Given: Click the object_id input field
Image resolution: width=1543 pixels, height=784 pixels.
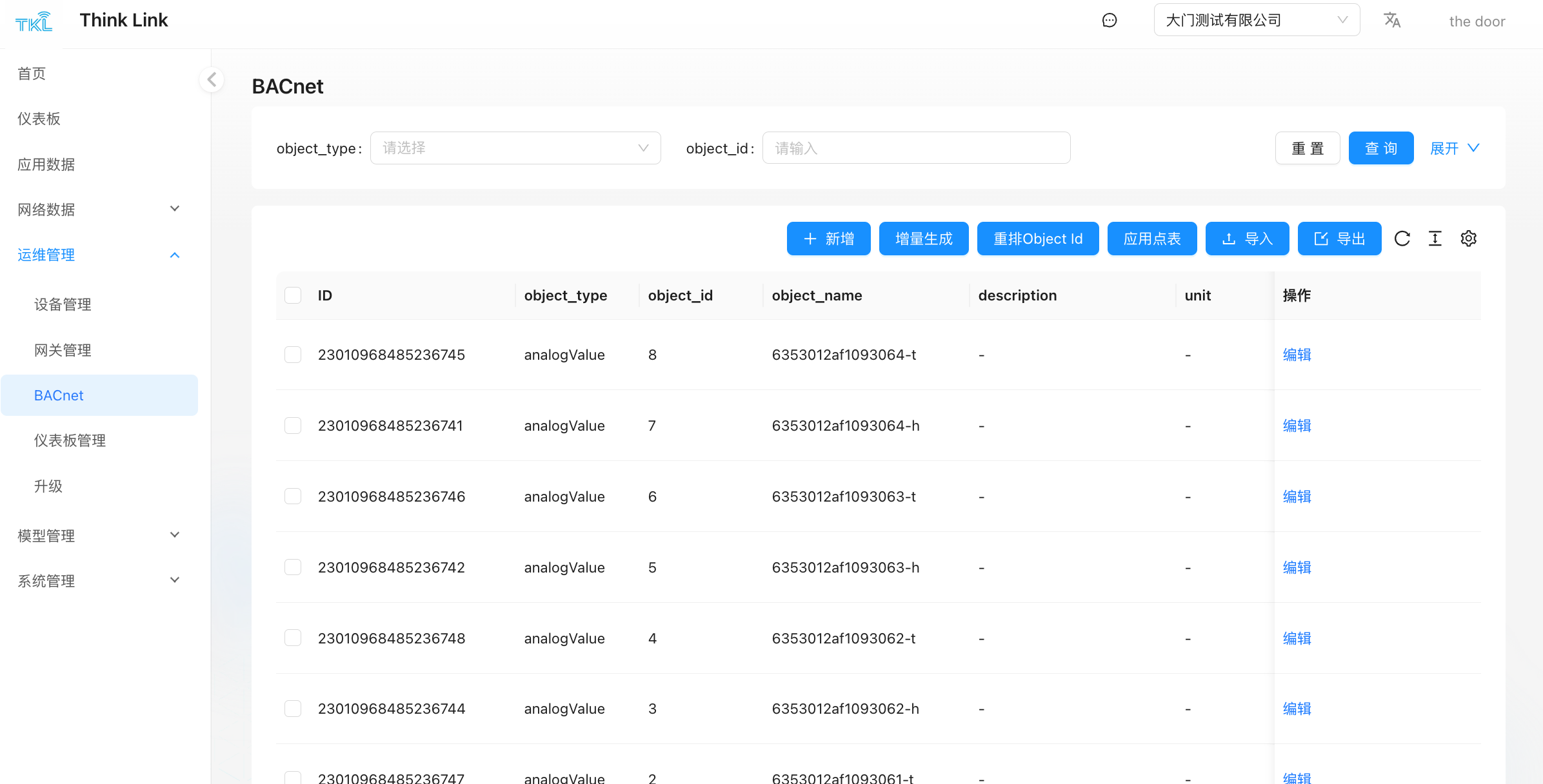Looking at the screenshot, I should pyautogui.click(x=916, y=148).
